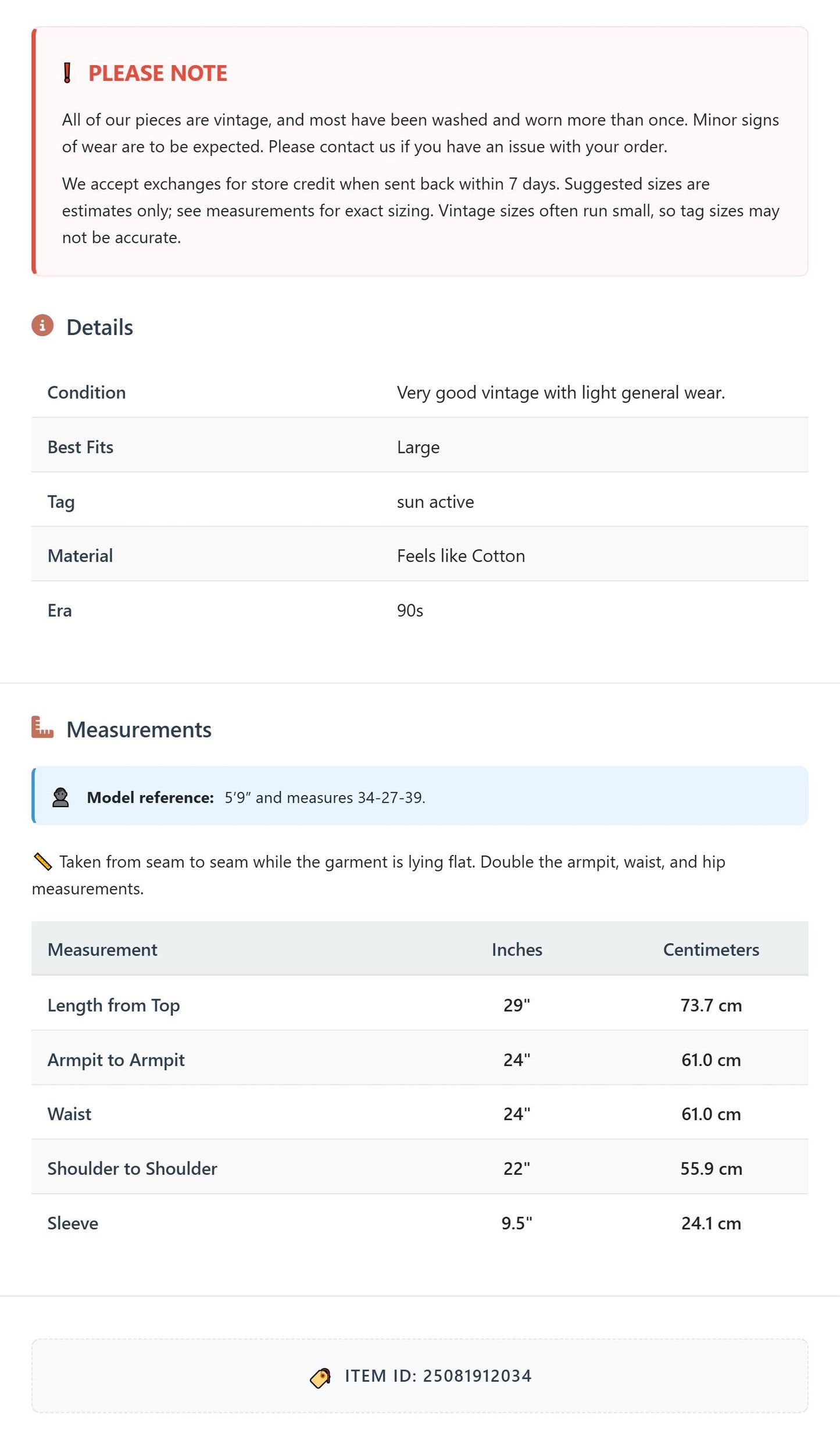The height and width of the screenshot is (1440, 840).
Task: Select the Condition row label
Action: pyautogui.click(x=87, y=393)
